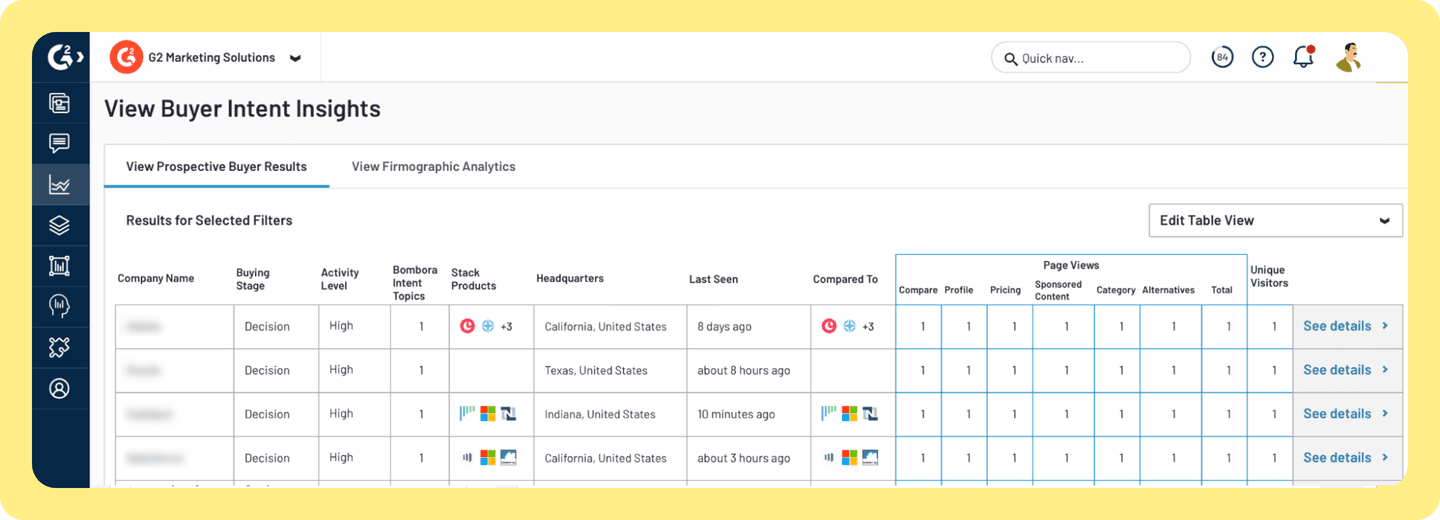Screen dimensions: 1440x520
Task: Open the stacked layers sidebar icon
Action: [x=60, y=226]
